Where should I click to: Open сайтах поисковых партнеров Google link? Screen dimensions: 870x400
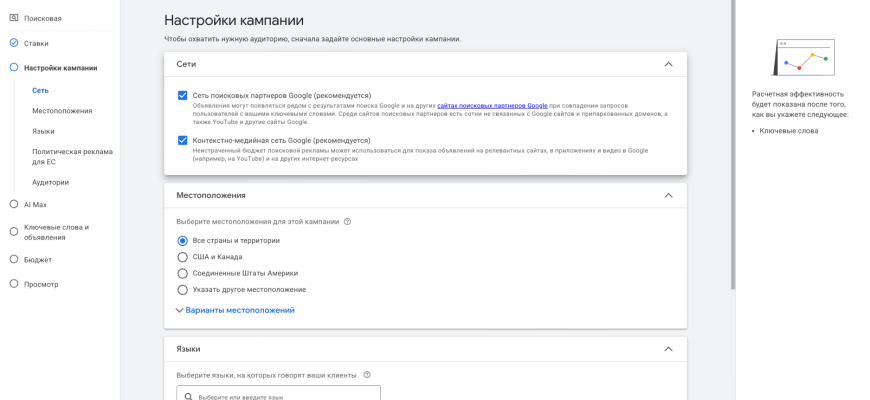tap(492, 105)
